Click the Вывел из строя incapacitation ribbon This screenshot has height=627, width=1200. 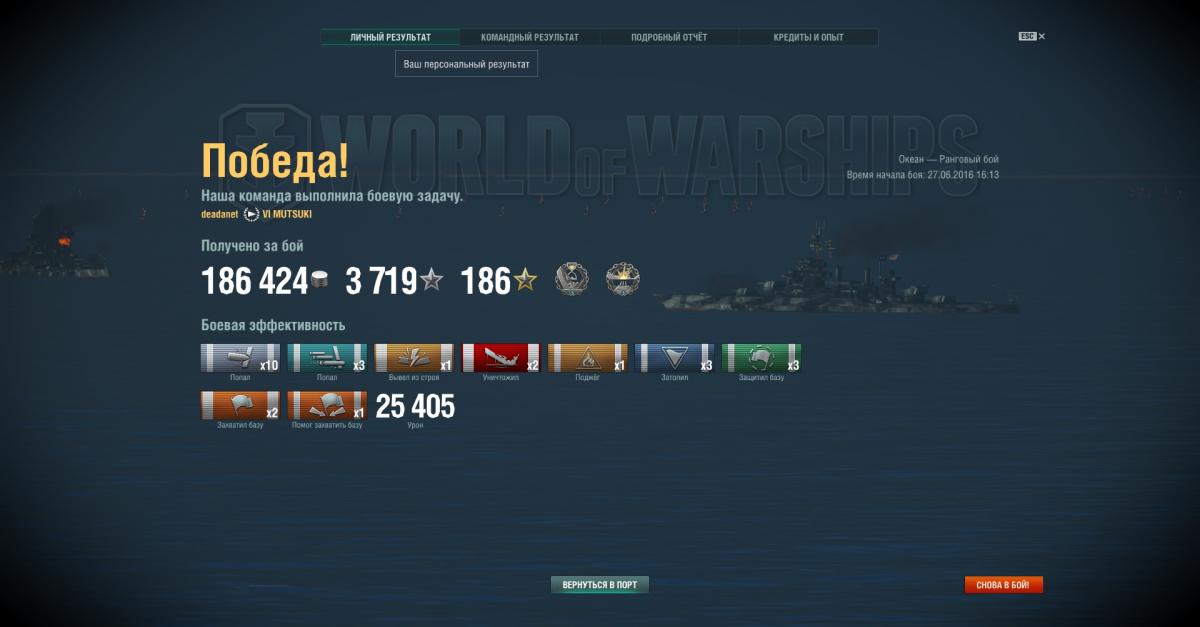point(414,358)
